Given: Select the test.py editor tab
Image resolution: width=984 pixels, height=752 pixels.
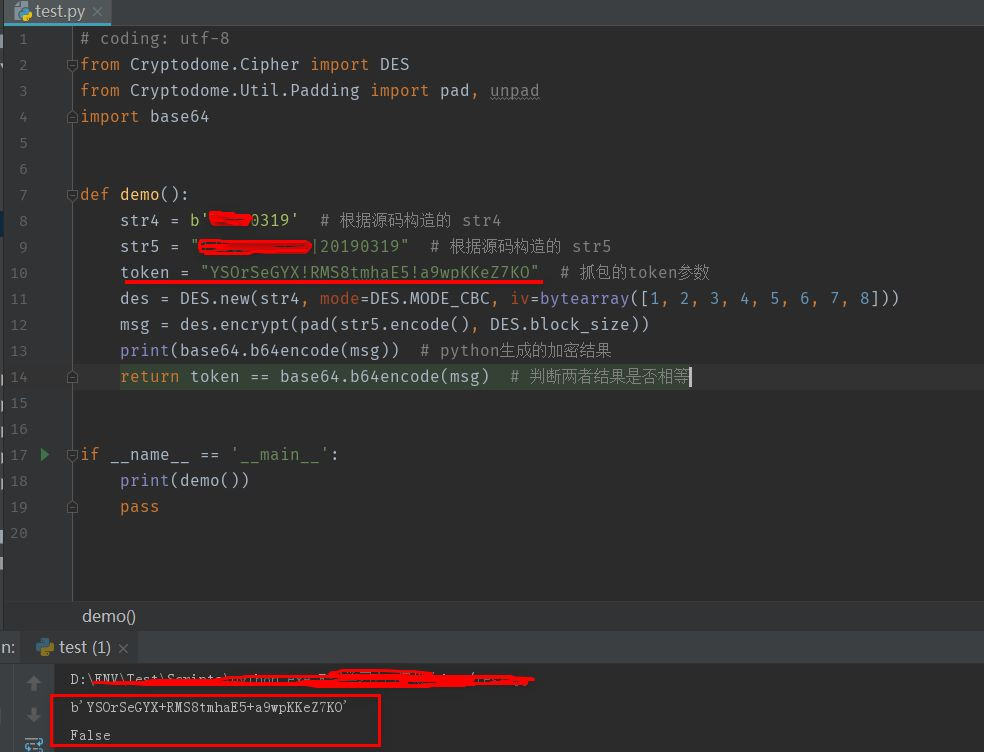Looking at the screenshot, I should click(x=57, y=11).
